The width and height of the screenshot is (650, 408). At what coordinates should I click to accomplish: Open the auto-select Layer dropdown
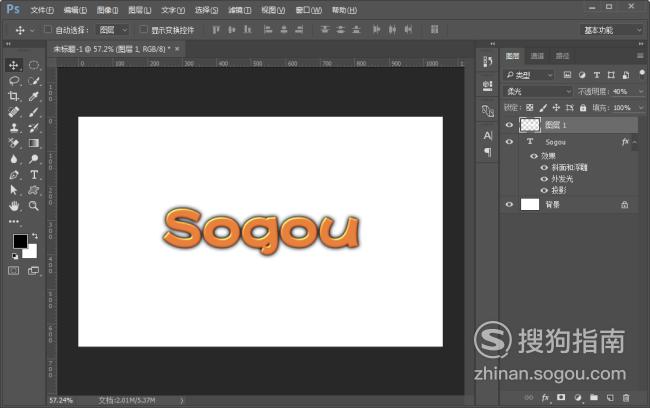[113, 30]
